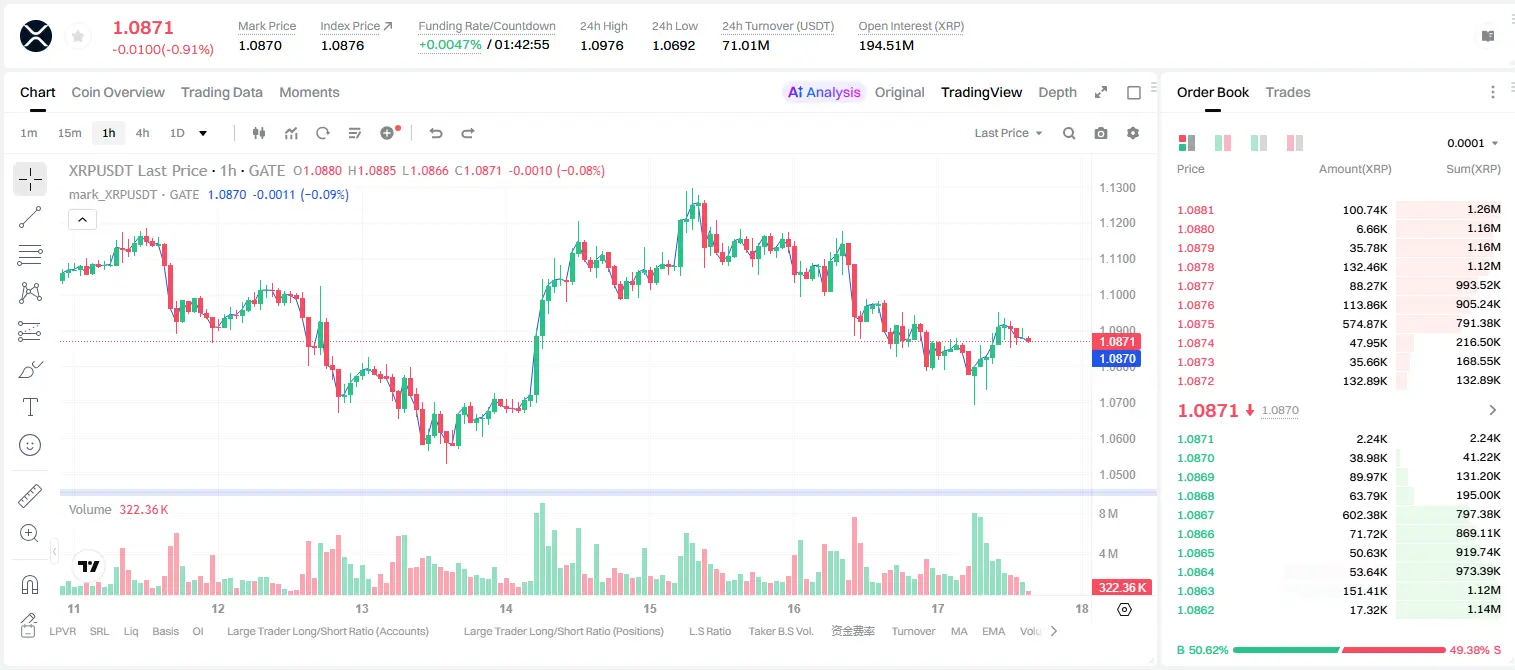The image size is (1515, 670).
Task: Select the 4h timeframe button
Action: [142, 133]
